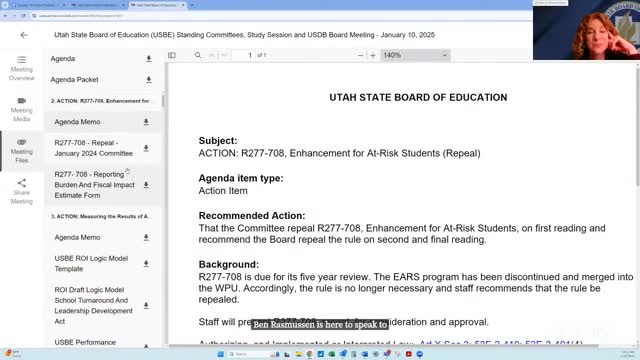This screenshot has height=360, width=640.
Task: Download the ROI Draft Logic Model file
Action: click(146, 306)
